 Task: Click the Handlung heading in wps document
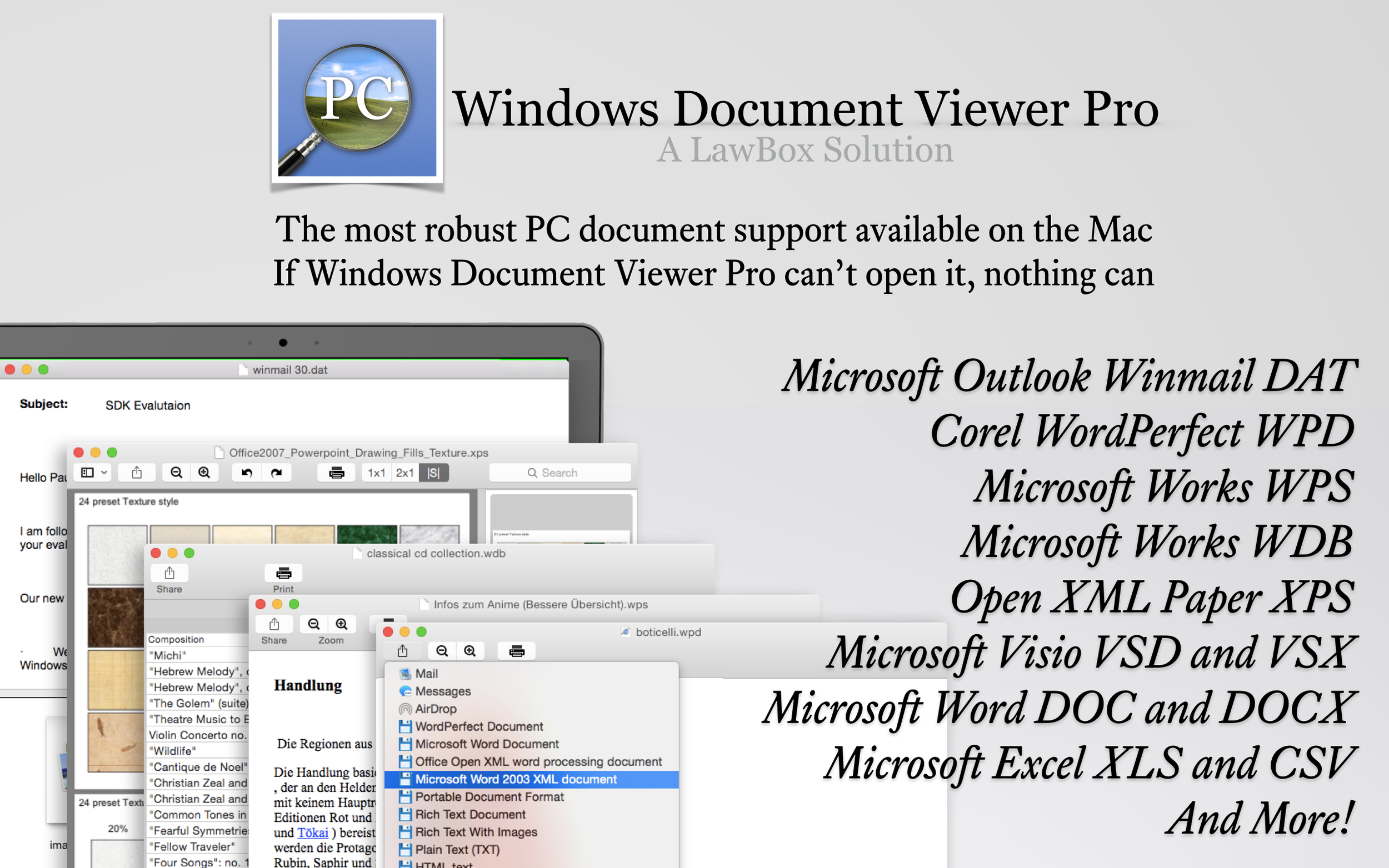point(308,685)
